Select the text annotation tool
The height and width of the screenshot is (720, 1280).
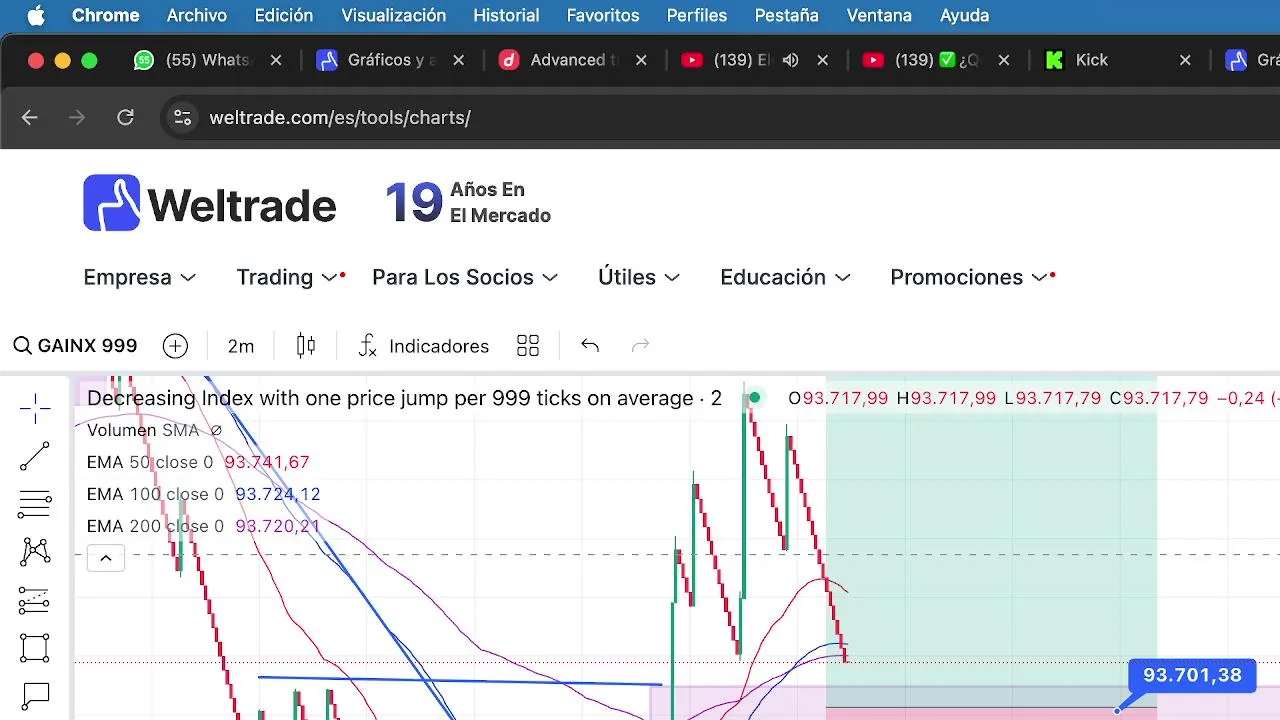click(x=35, y=695)
